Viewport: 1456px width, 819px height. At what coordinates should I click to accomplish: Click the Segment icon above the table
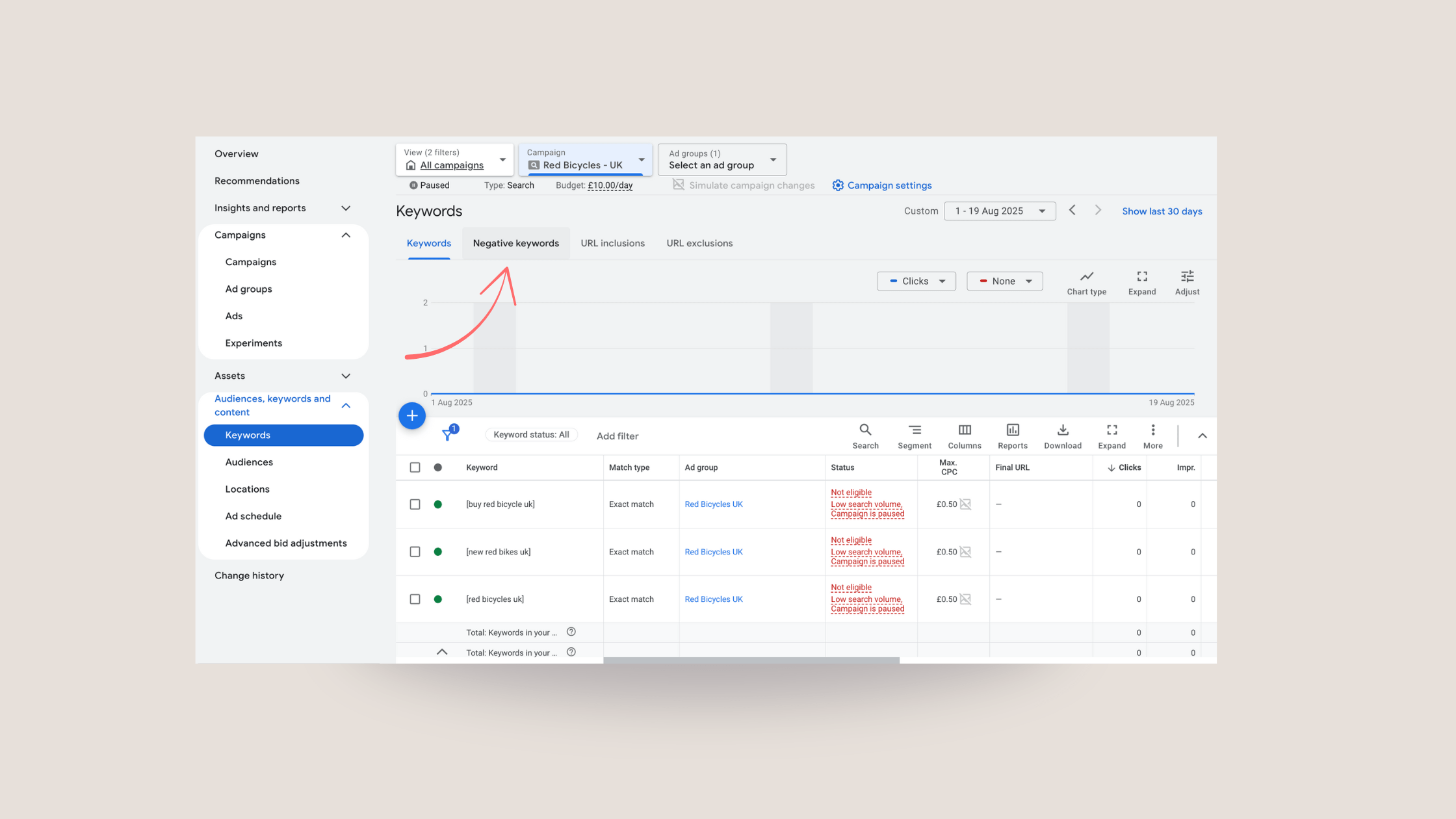point(915,435)
